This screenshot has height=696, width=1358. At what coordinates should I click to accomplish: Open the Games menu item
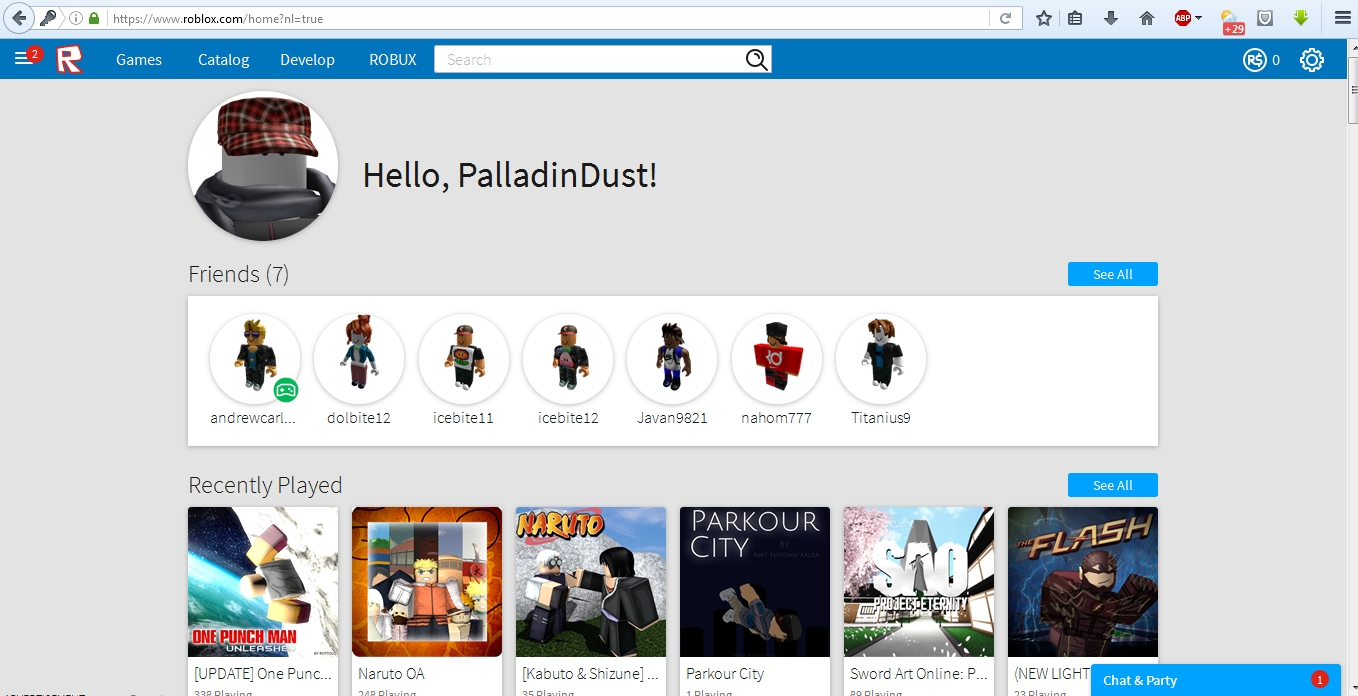(x=139, y=60)
